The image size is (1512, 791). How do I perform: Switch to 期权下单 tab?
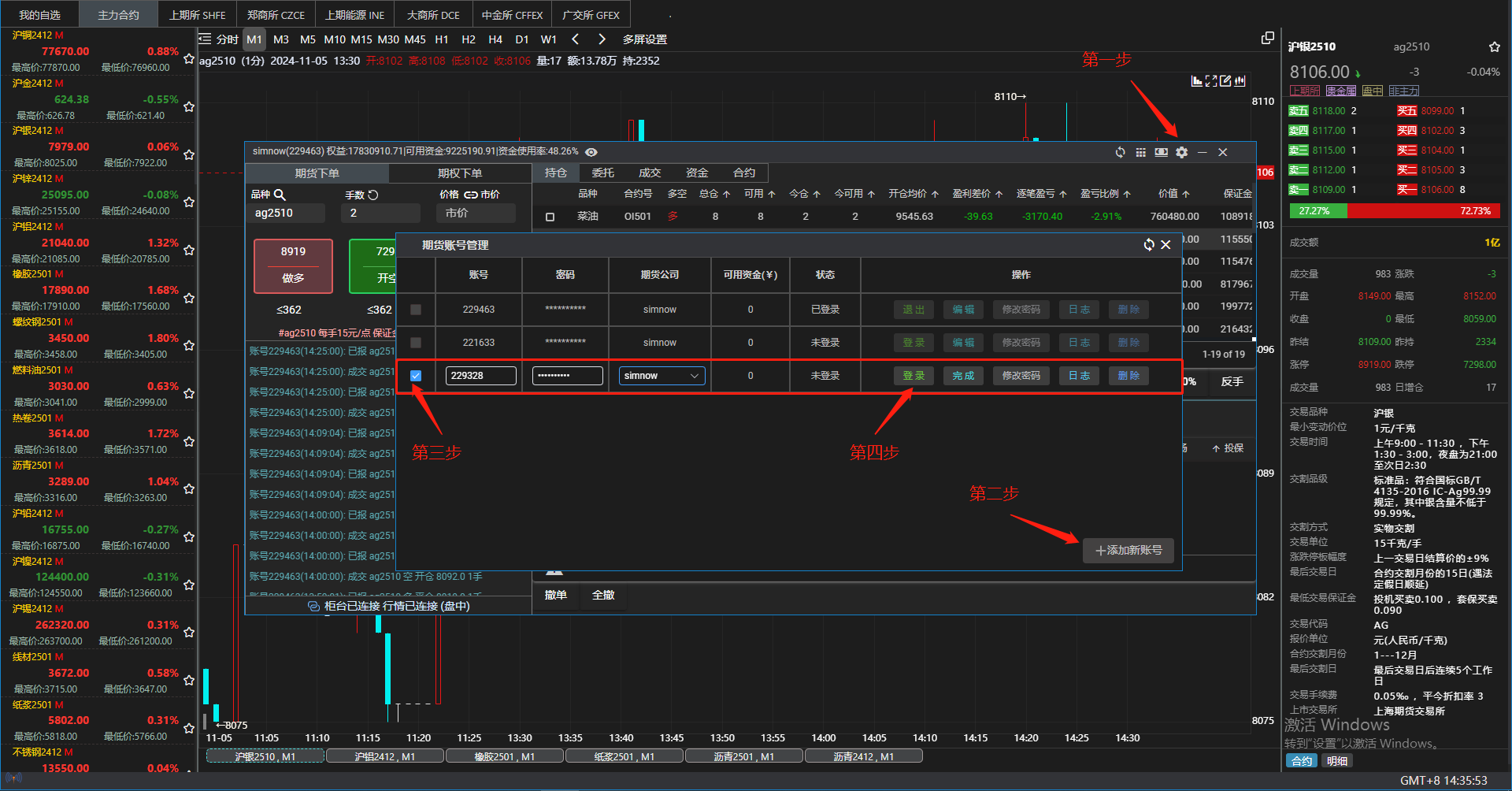pos(460,173)
